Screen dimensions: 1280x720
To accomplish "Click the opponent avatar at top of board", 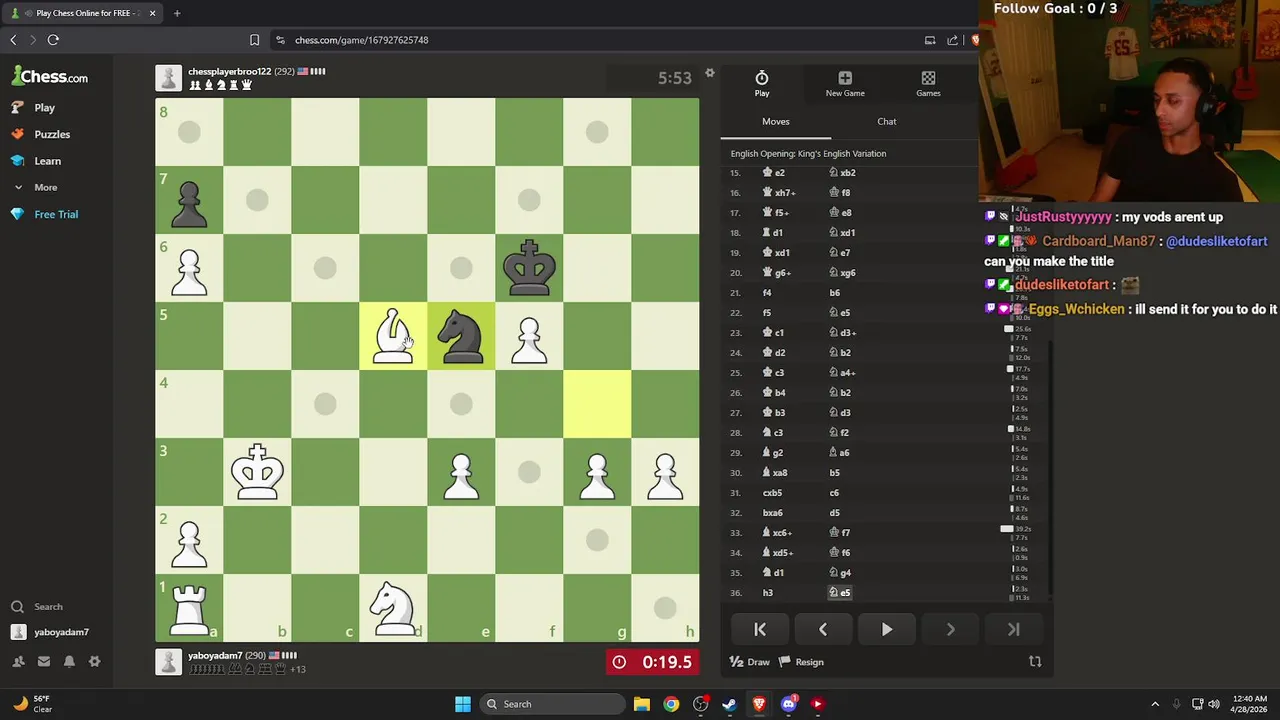I will [x=168, y=78].
